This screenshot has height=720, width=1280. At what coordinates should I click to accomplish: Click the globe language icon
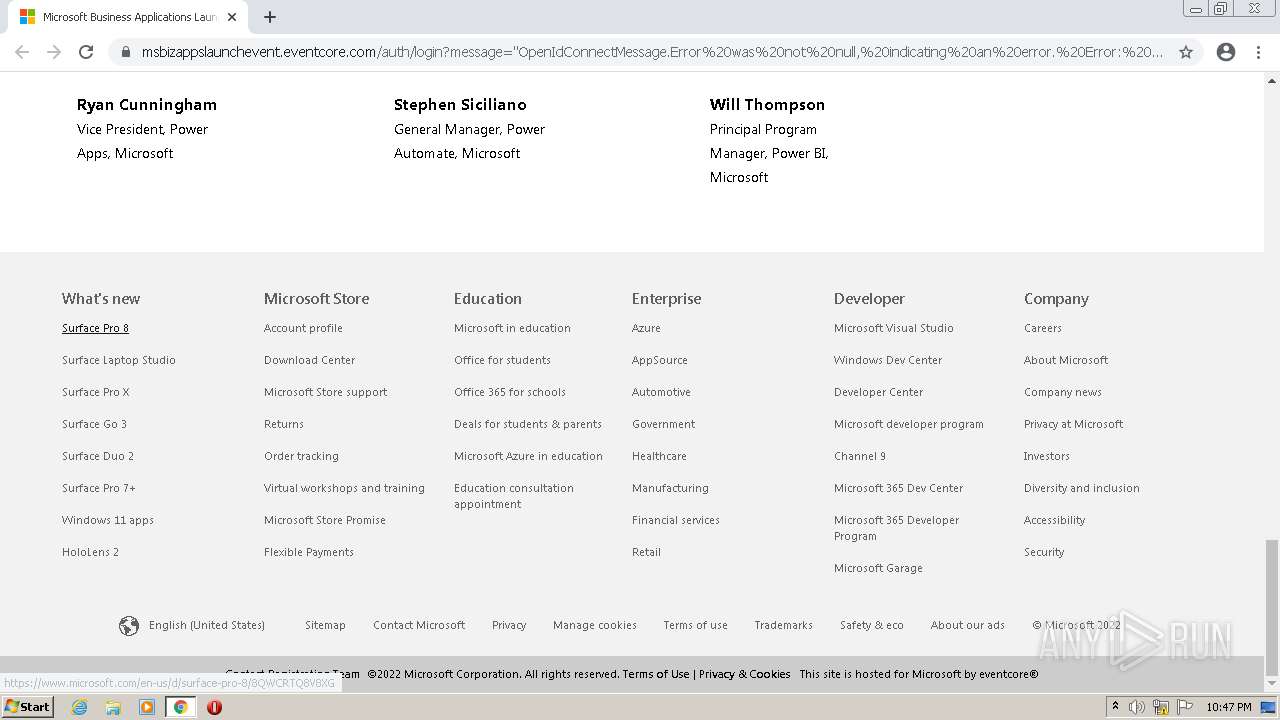pos(129,626)
